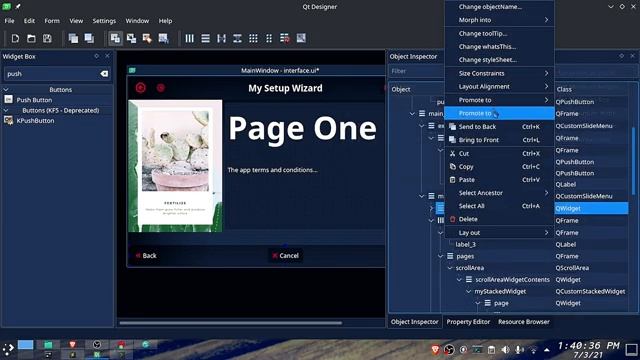Select Push Button in Widget Box
The image size is (640, 360).
coord(34,100)
